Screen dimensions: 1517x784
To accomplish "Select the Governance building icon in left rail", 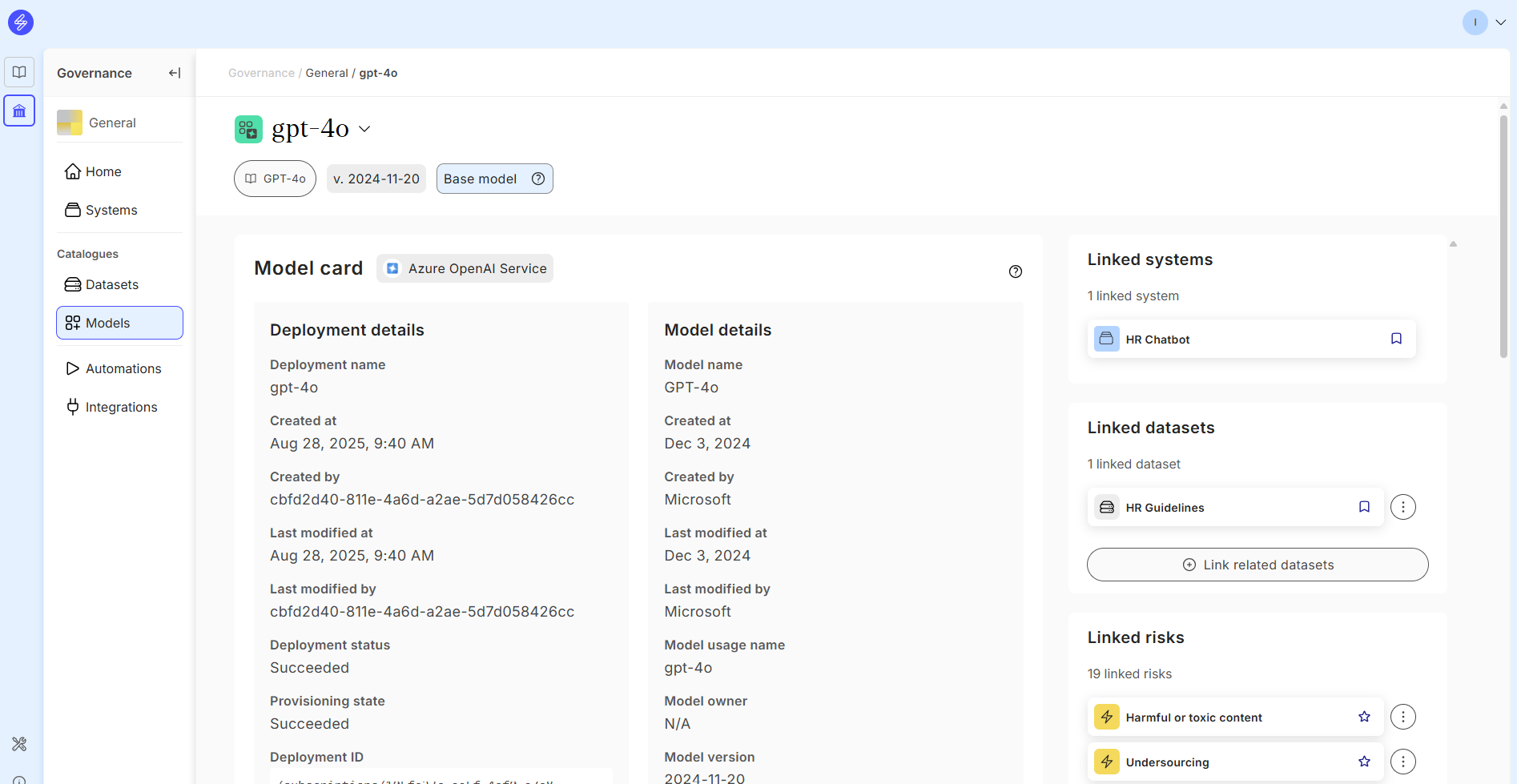I will pos(19,111).
